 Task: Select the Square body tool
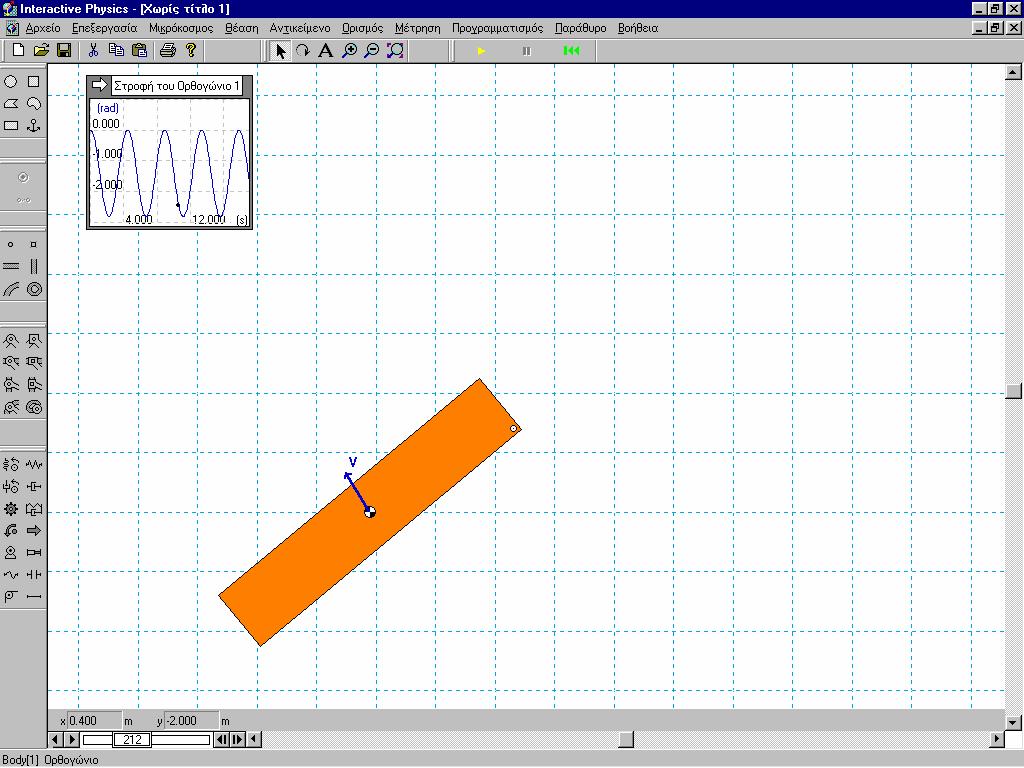point(33,82)
